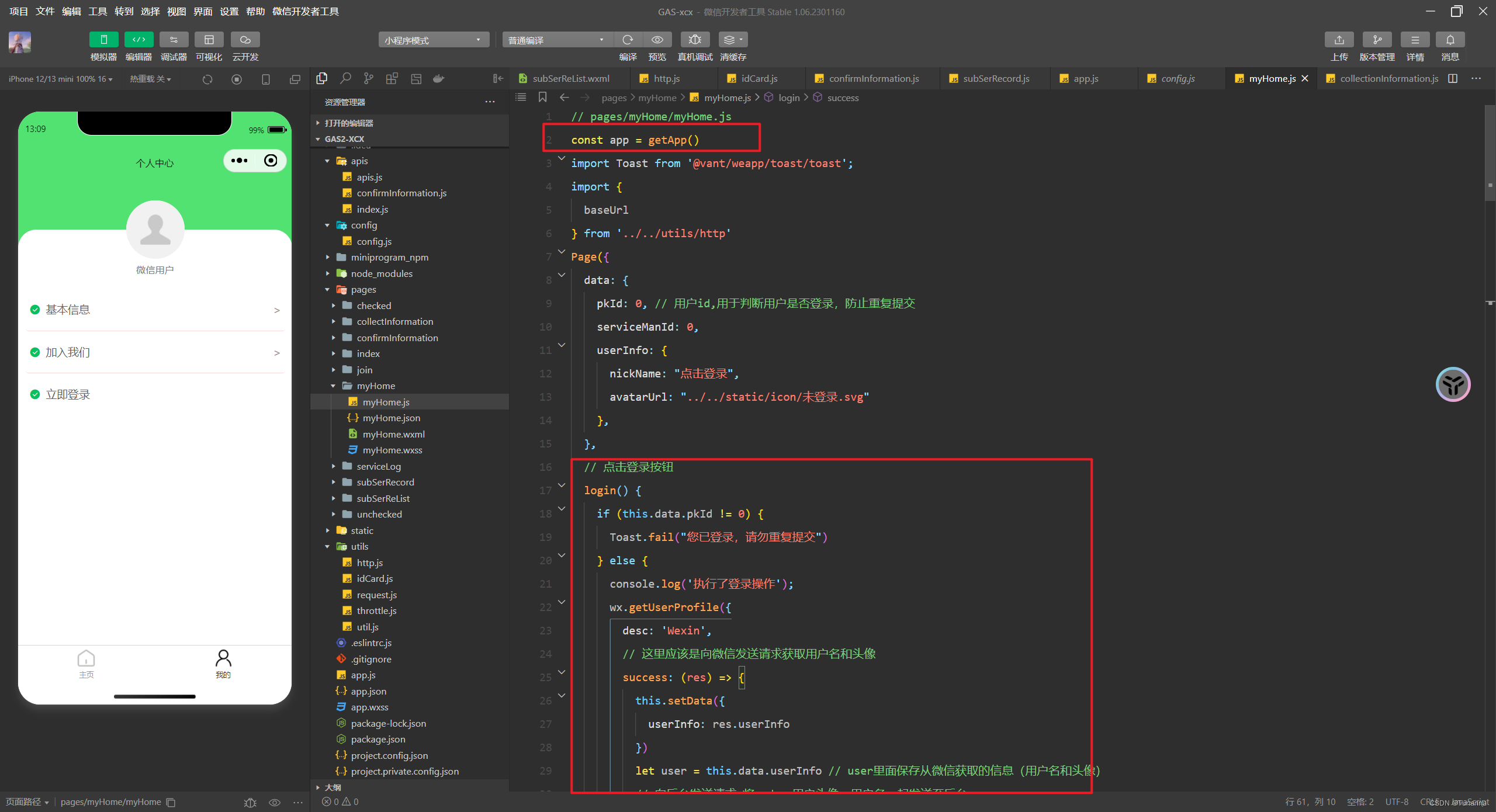
Task: Click the real device debug icon
Action: pos(694,40)
